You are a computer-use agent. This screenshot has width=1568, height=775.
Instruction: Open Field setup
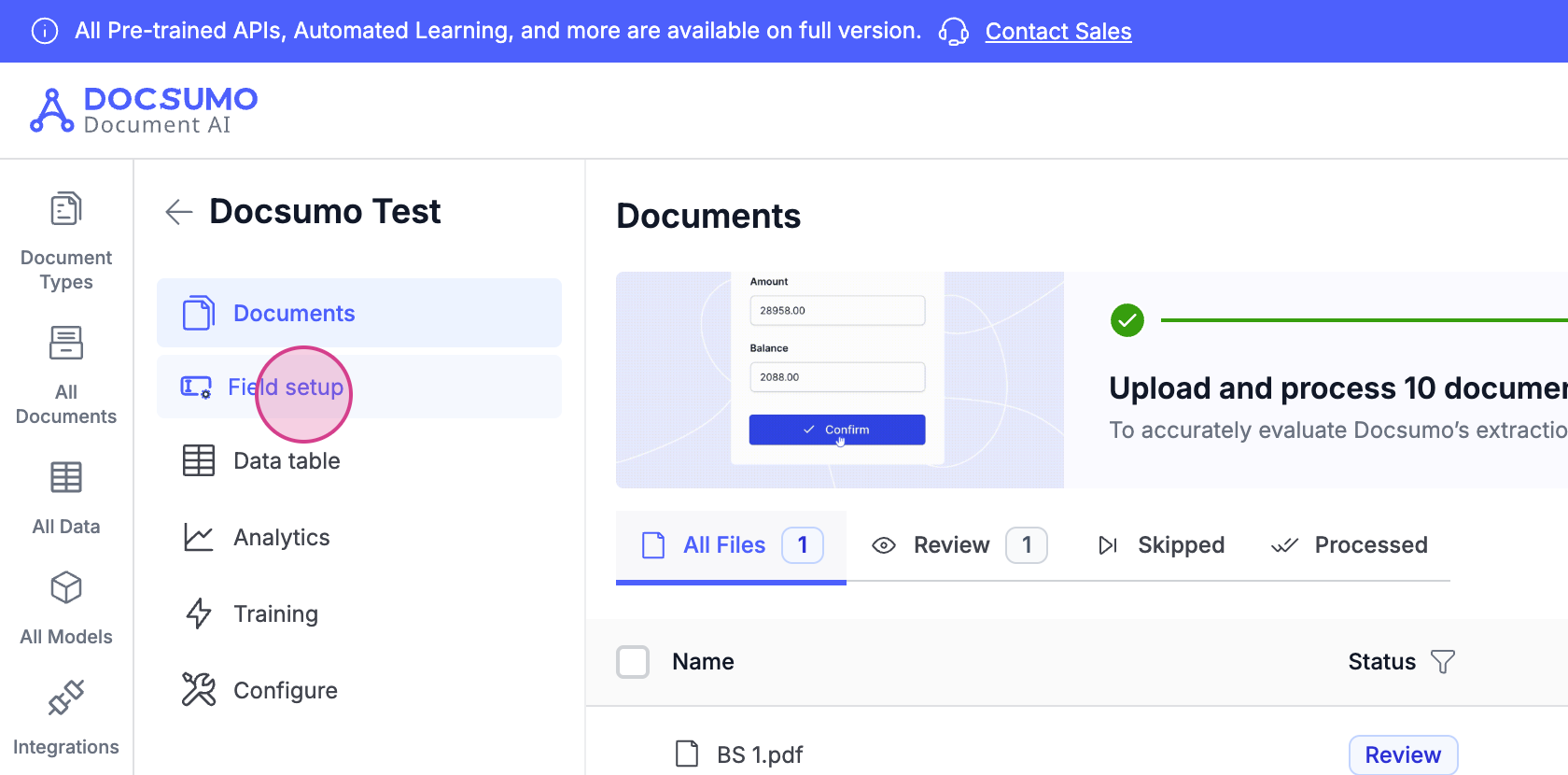(359, 387)
